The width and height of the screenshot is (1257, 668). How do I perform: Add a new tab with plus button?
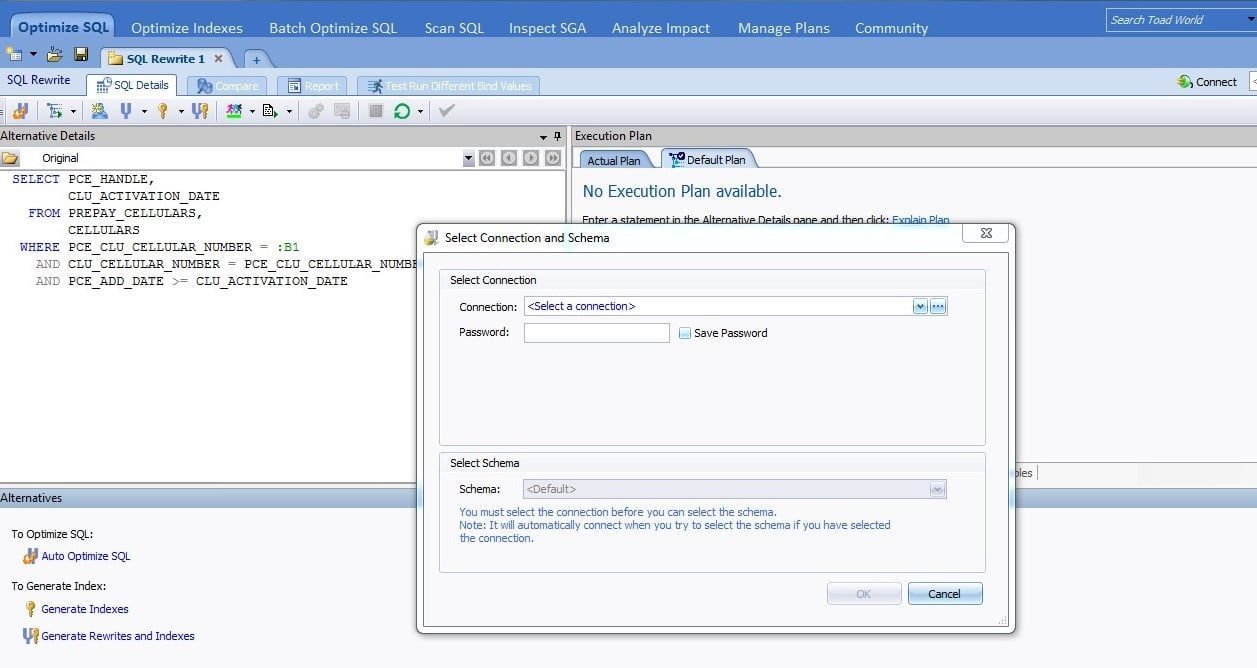point(256,59)
